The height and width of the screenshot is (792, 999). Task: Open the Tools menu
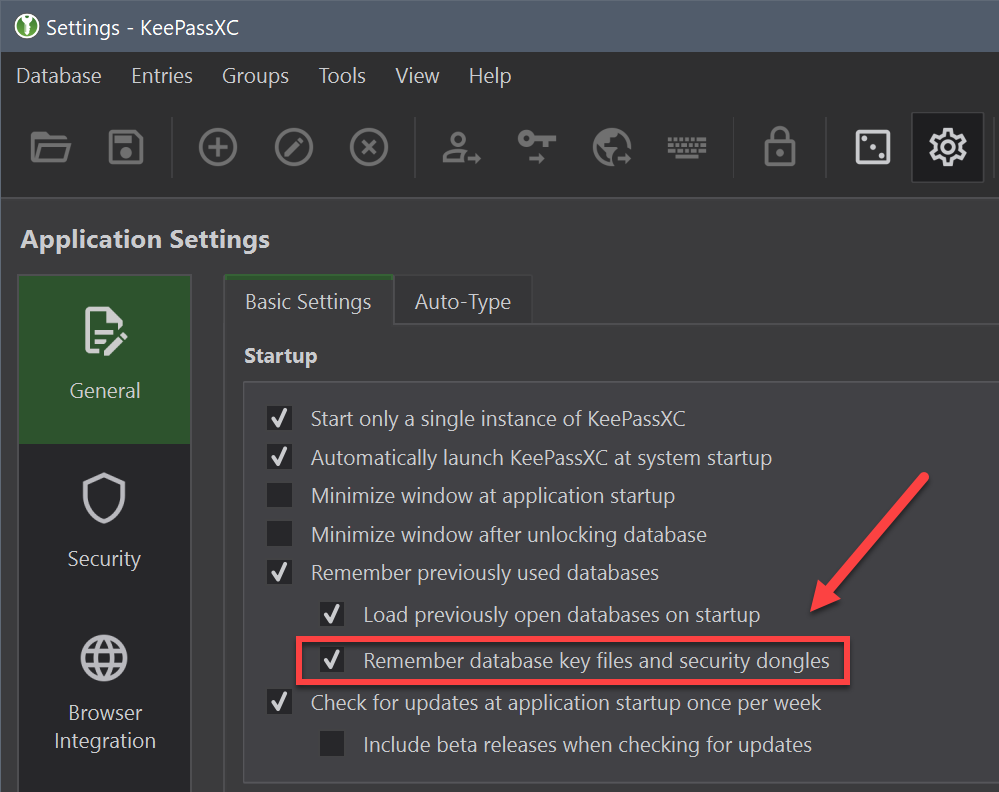pos(341,75)
